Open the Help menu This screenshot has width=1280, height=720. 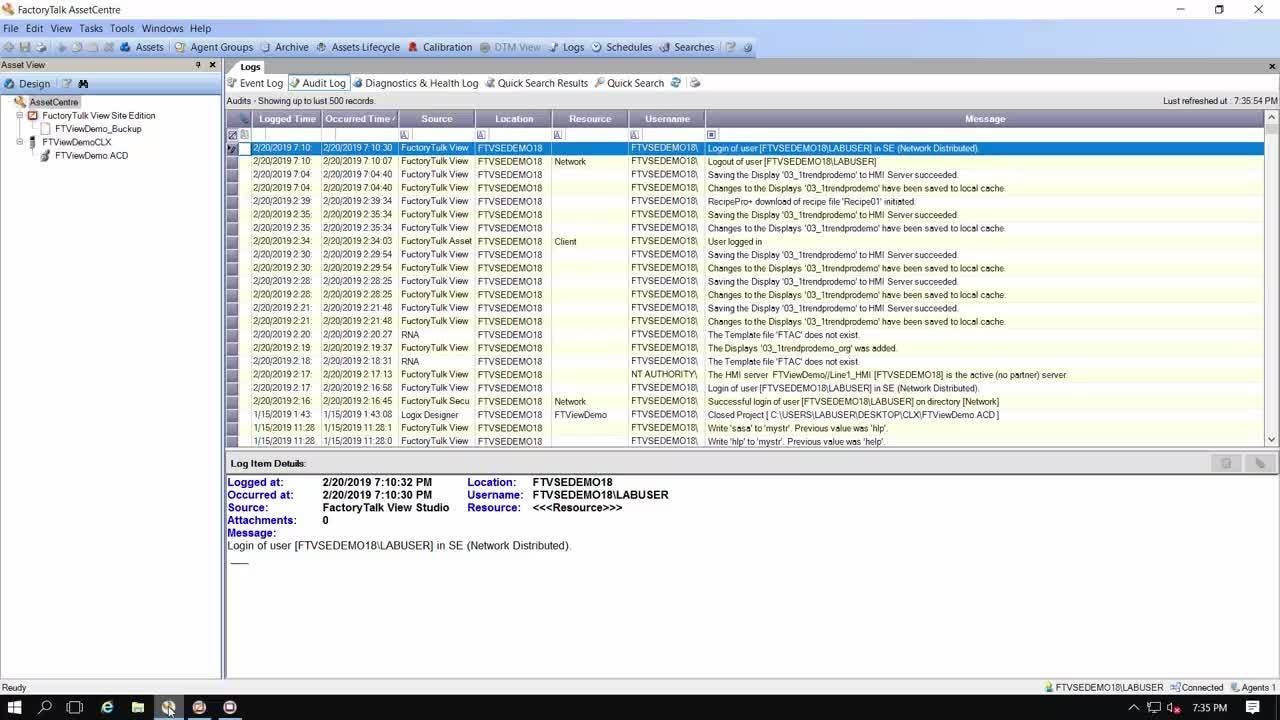(200, 28)
